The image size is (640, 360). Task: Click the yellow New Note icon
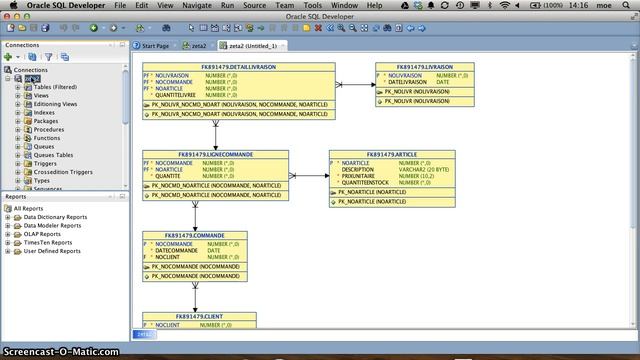307,28
